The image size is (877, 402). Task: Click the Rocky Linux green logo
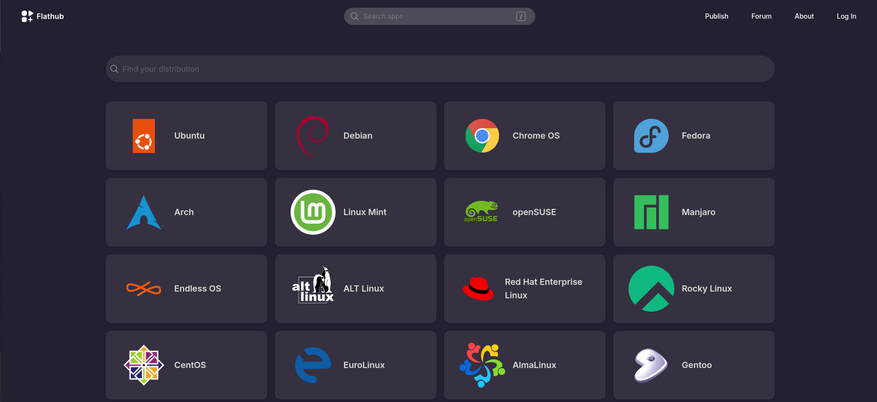[651, 289]
